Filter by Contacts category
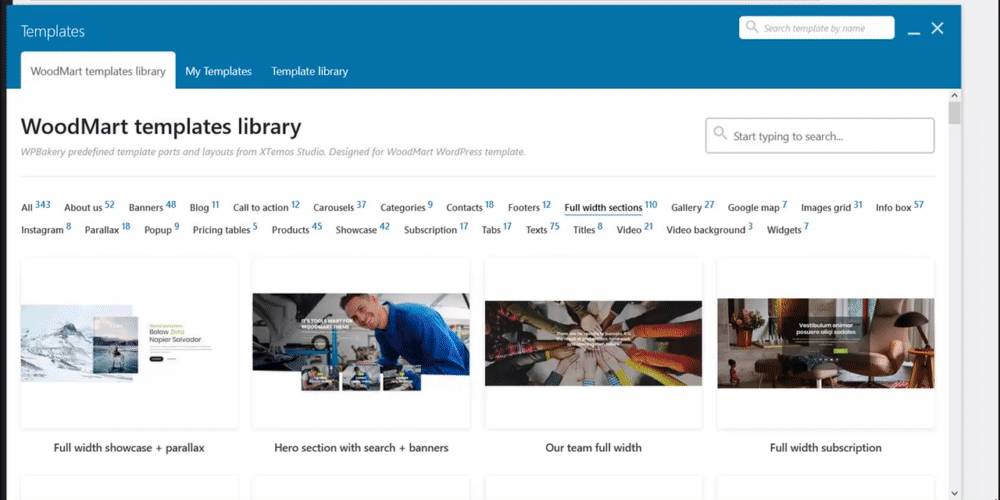This screenshot has width=1000, height=500. point(470,207)
